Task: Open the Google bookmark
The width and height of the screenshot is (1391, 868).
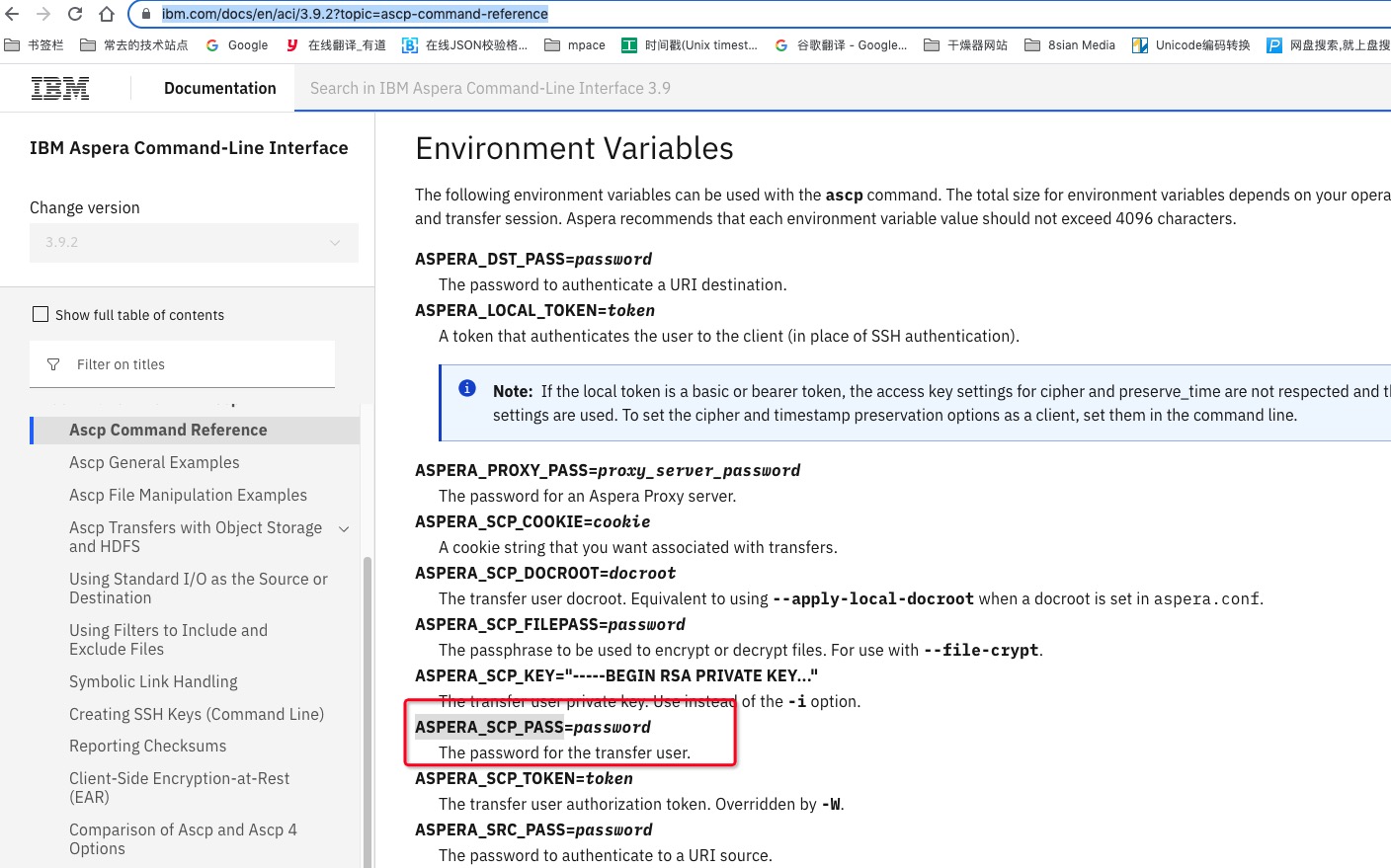Action: (x=237, y=44)
